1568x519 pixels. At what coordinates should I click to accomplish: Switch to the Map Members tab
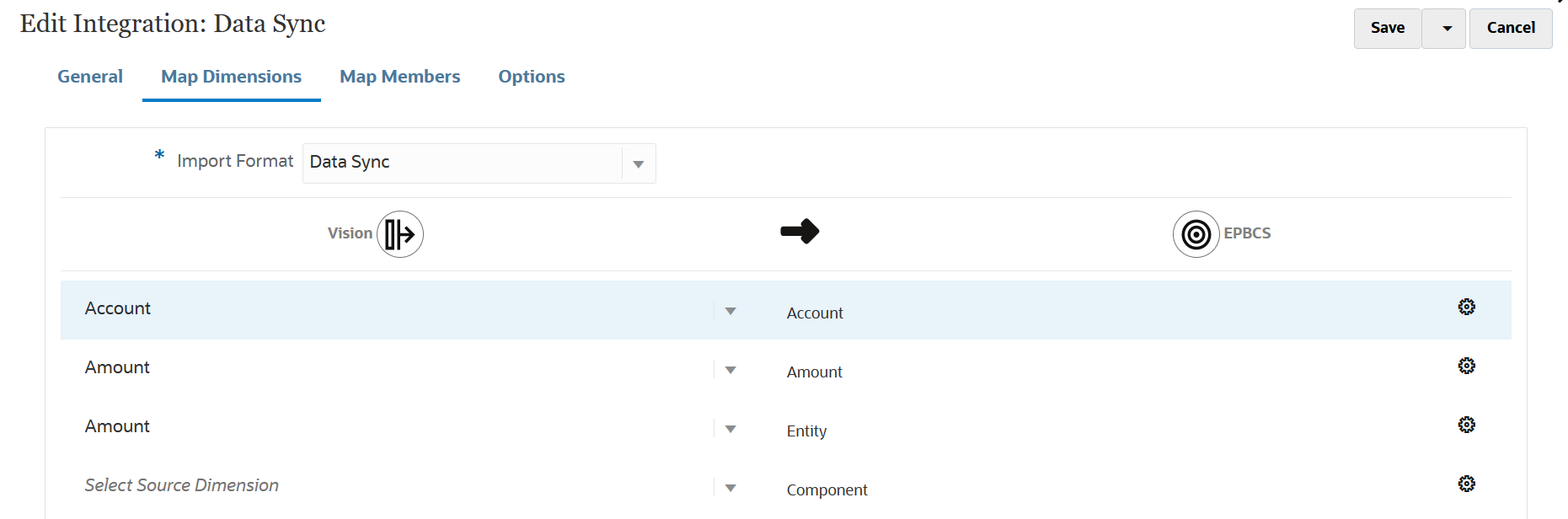click(x=399, y=77)
